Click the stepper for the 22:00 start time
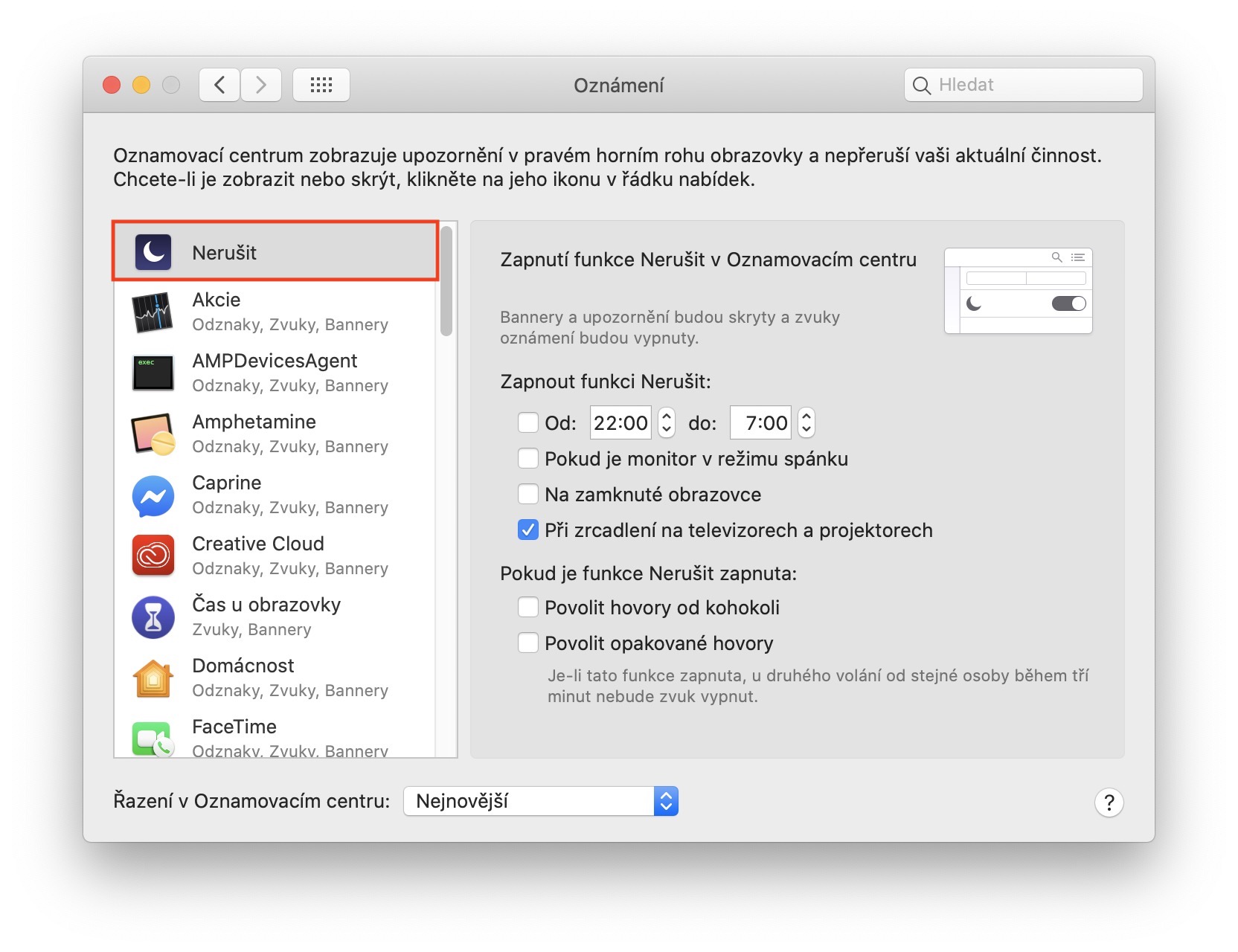1238x952 pixels. point(667,423)
